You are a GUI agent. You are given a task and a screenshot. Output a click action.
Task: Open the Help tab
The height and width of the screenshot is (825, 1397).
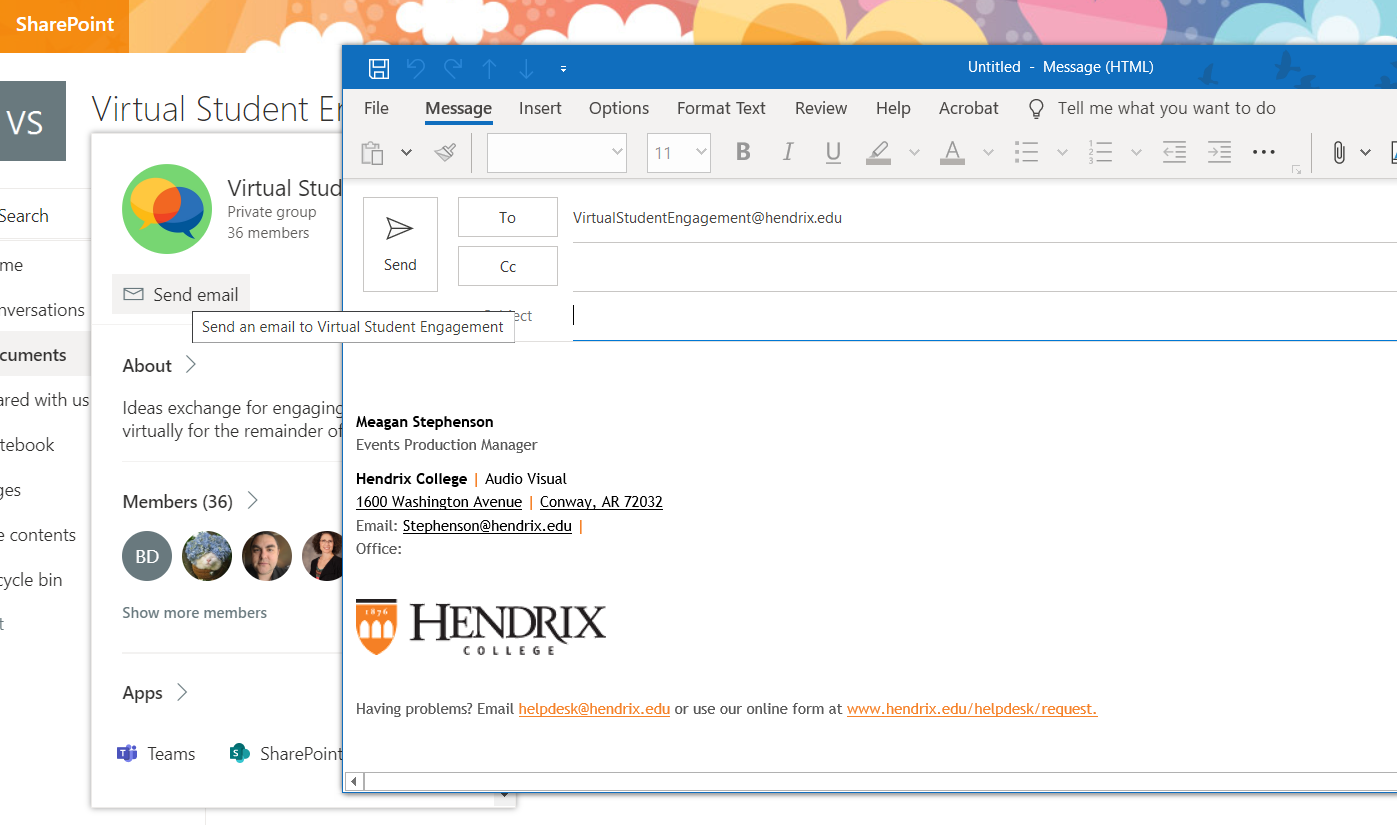pos(893,108)
